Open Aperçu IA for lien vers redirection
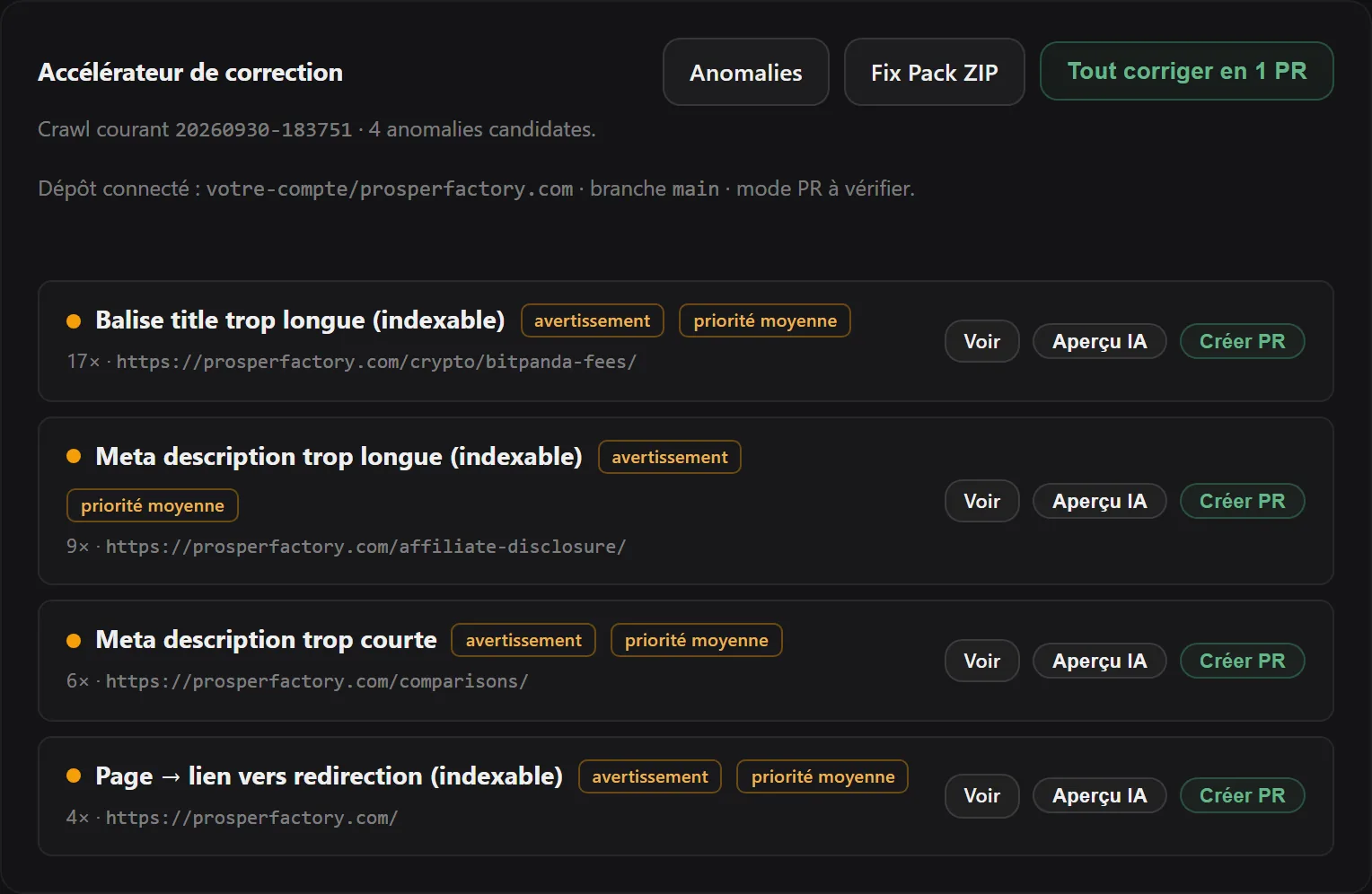Image resolution: width=1372 pixels, height=894 pixels. pyautogui.click(x=1099, y=795)
